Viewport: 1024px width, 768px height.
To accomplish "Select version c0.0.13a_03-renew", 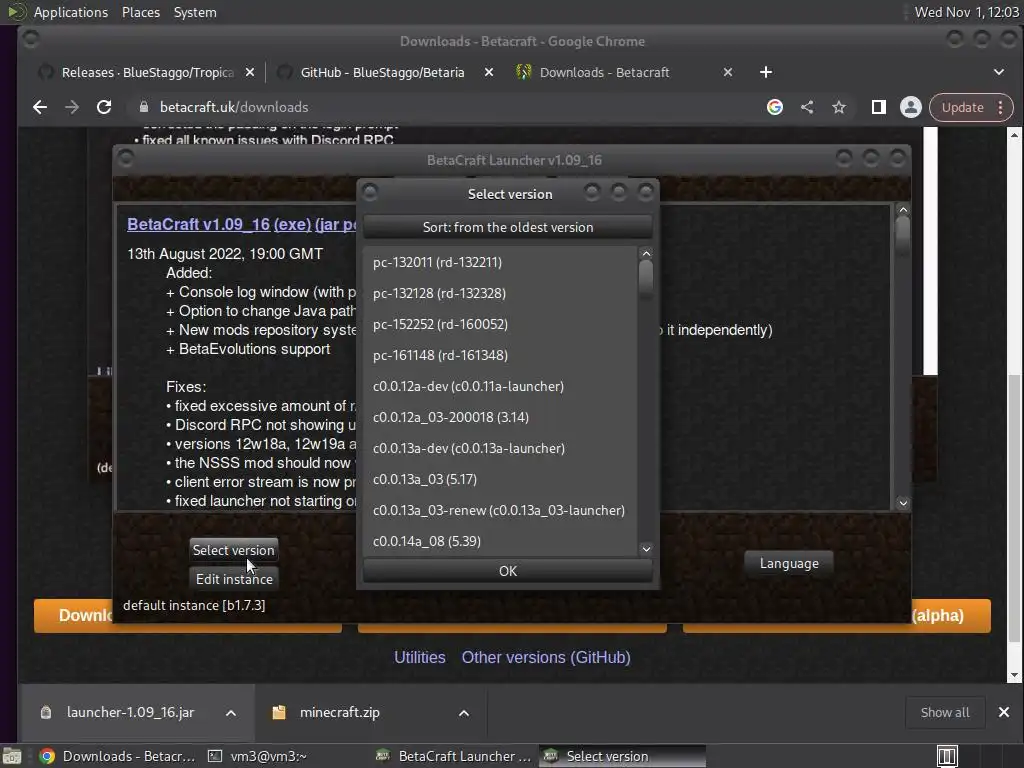I will [x=499, y=510].
